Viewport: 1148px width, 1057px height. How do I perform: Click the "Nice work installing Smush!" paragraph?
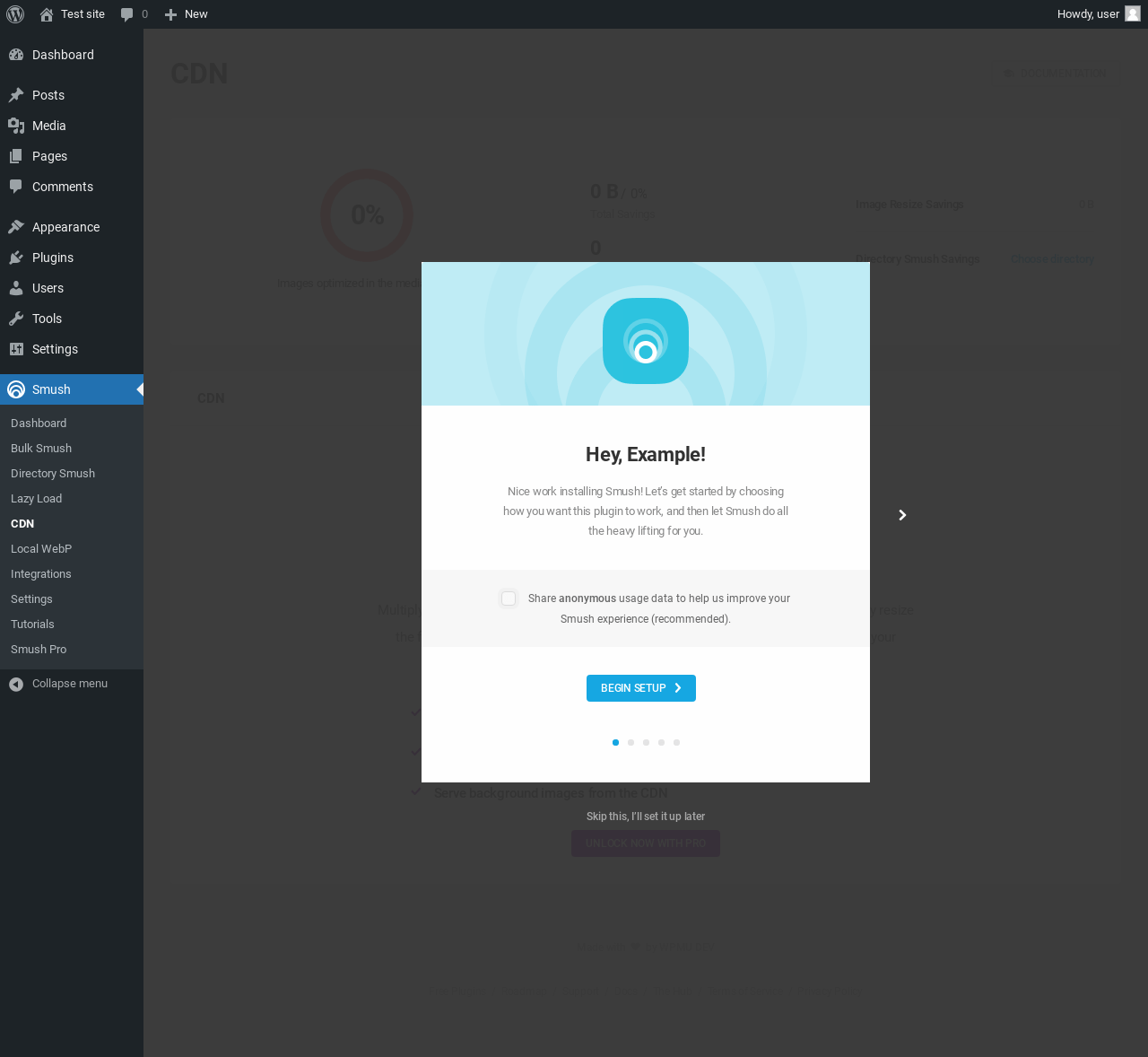coord(646,511)
